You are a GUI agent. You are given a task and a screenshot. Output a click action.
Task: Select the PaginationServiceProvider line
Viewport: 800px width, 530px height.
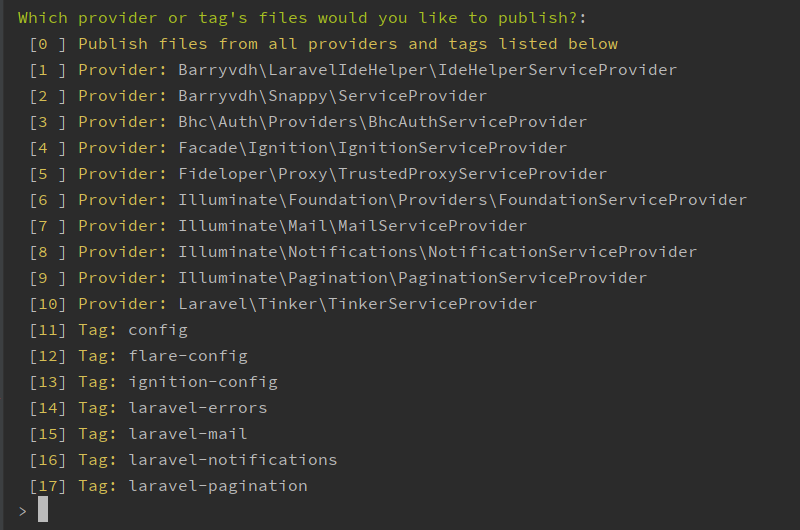tap(362, 278)
